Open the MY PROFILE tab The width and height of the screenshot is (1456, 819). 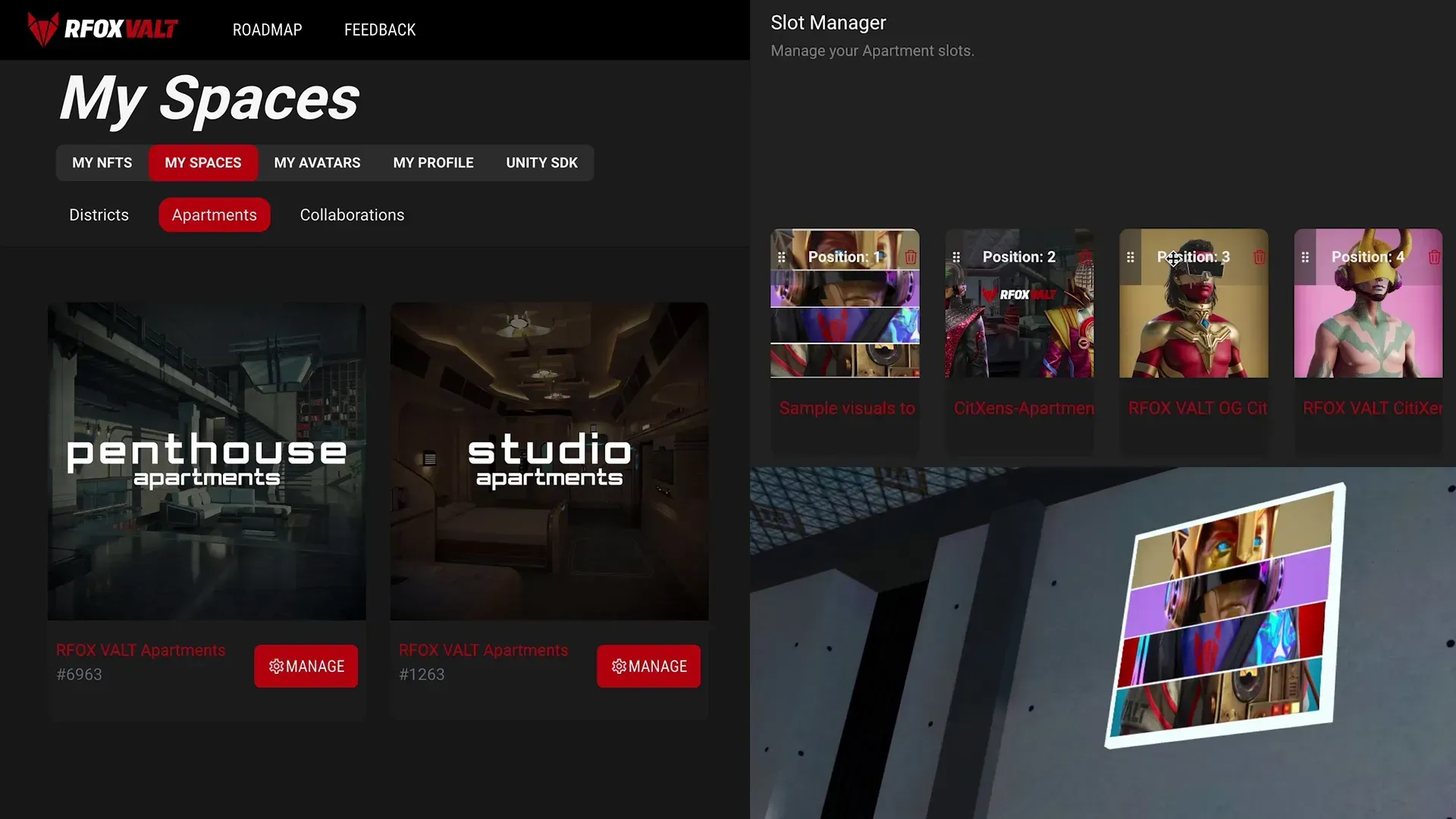(x=433, y=162)
